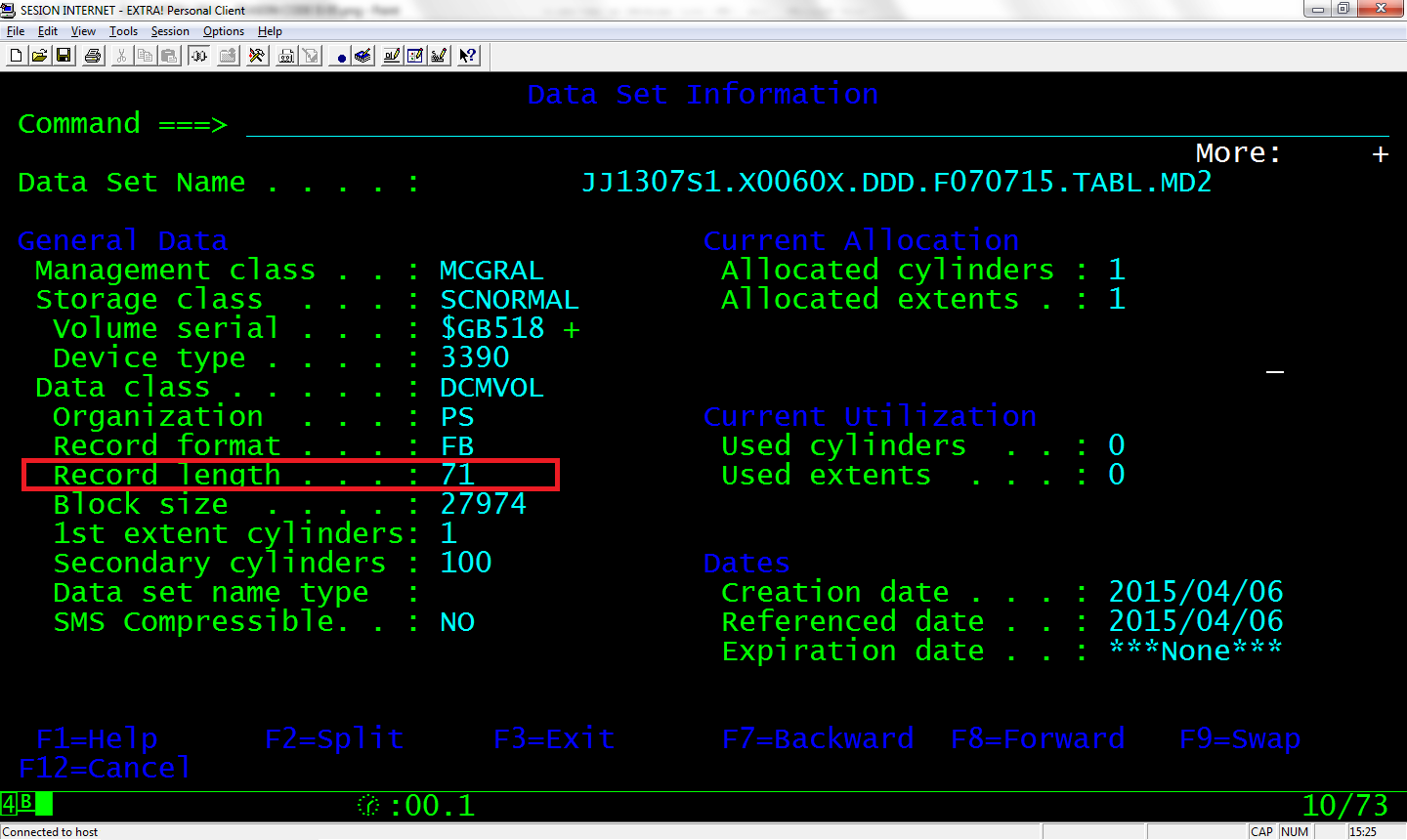Click the Connect/Disconnect session icon
Image resolution: width=1407 pixels, height=840 pixels.
pyautogui.click(x=198, y=56)
